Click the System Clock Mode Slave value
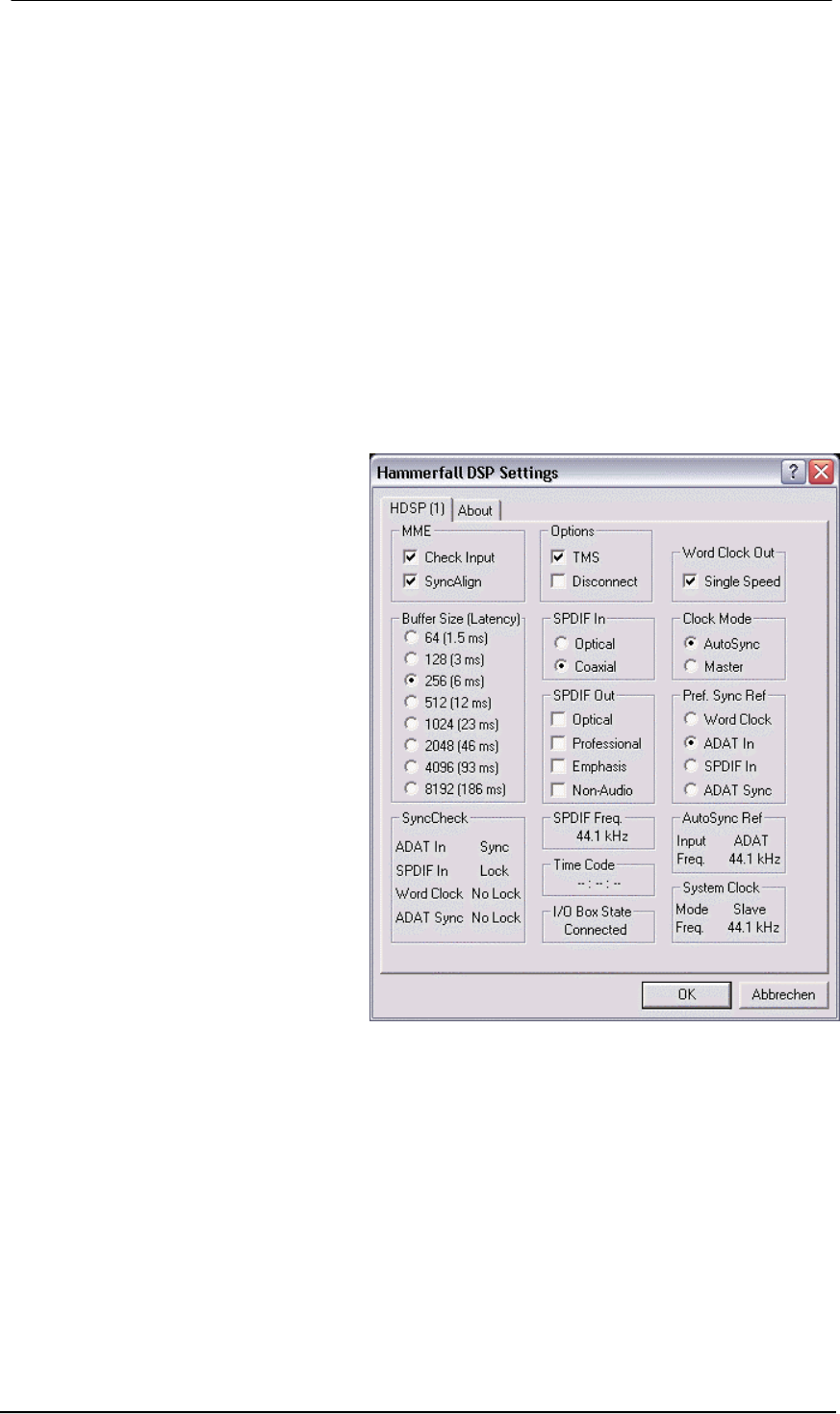 (750, 909)
